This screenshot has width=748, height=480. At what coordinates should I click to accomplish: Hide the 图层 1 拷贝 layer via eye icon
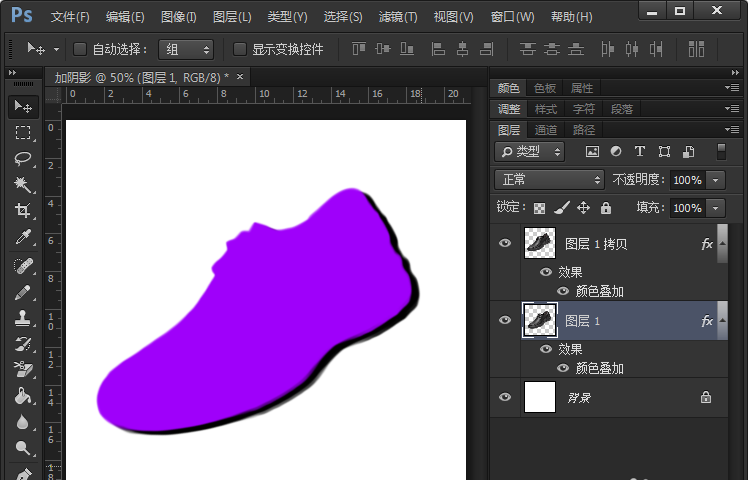point(505,243)
